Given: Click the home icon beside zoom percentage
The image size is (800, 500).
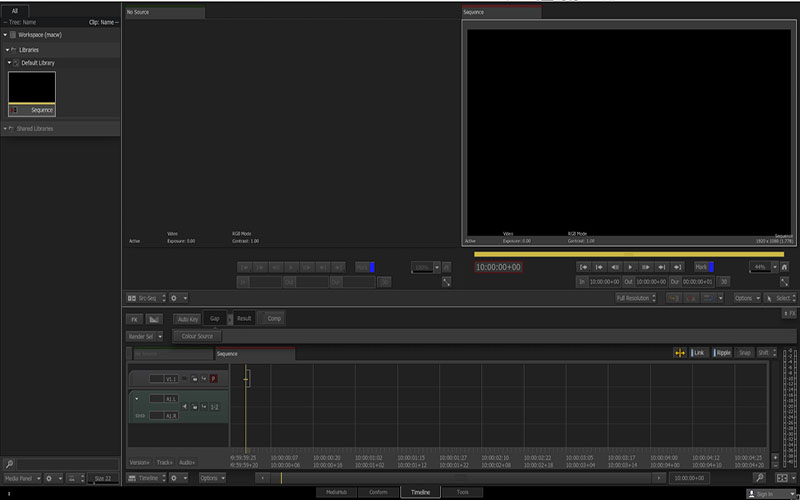Looking at the screenshot, I should point(784,267).
